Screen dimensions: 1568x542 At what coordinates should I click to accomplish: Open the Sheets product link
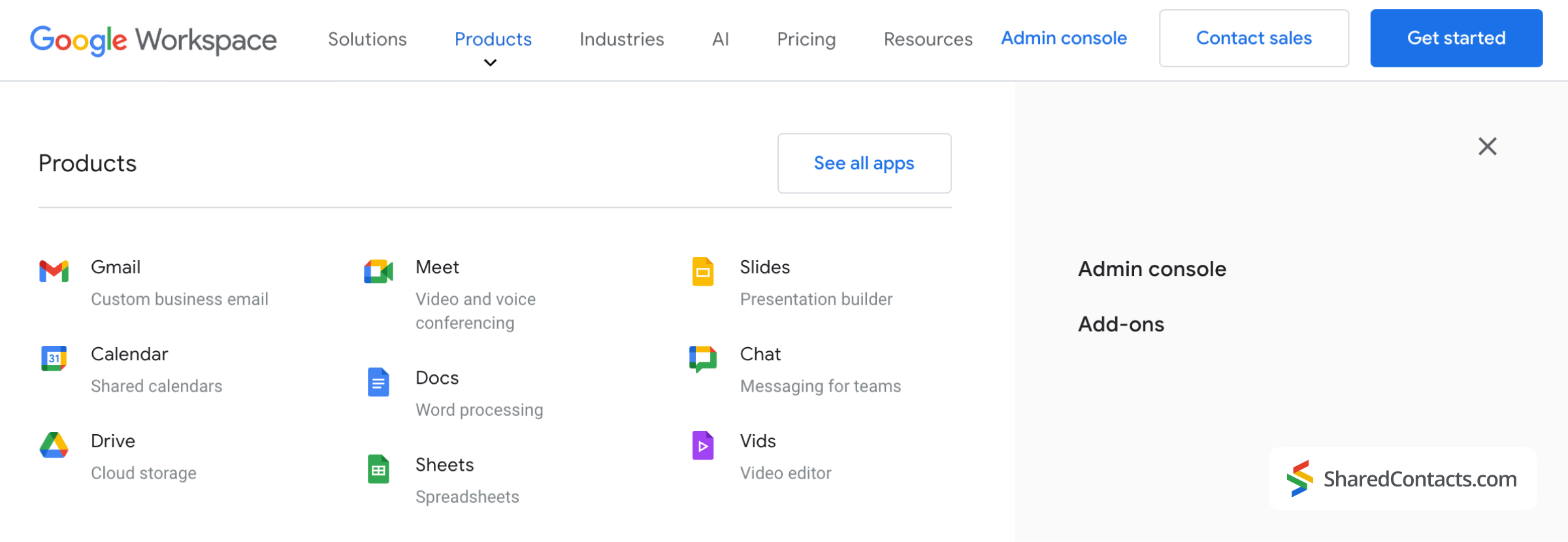(444, 464)
